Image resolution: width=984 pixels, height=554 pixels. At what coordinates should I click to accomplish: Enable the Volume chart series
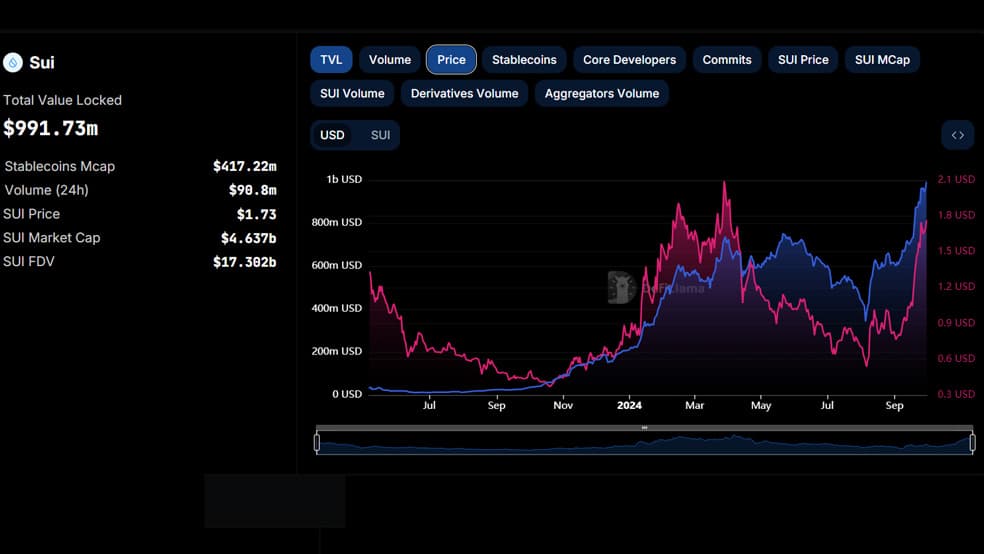tap(390, 60)
